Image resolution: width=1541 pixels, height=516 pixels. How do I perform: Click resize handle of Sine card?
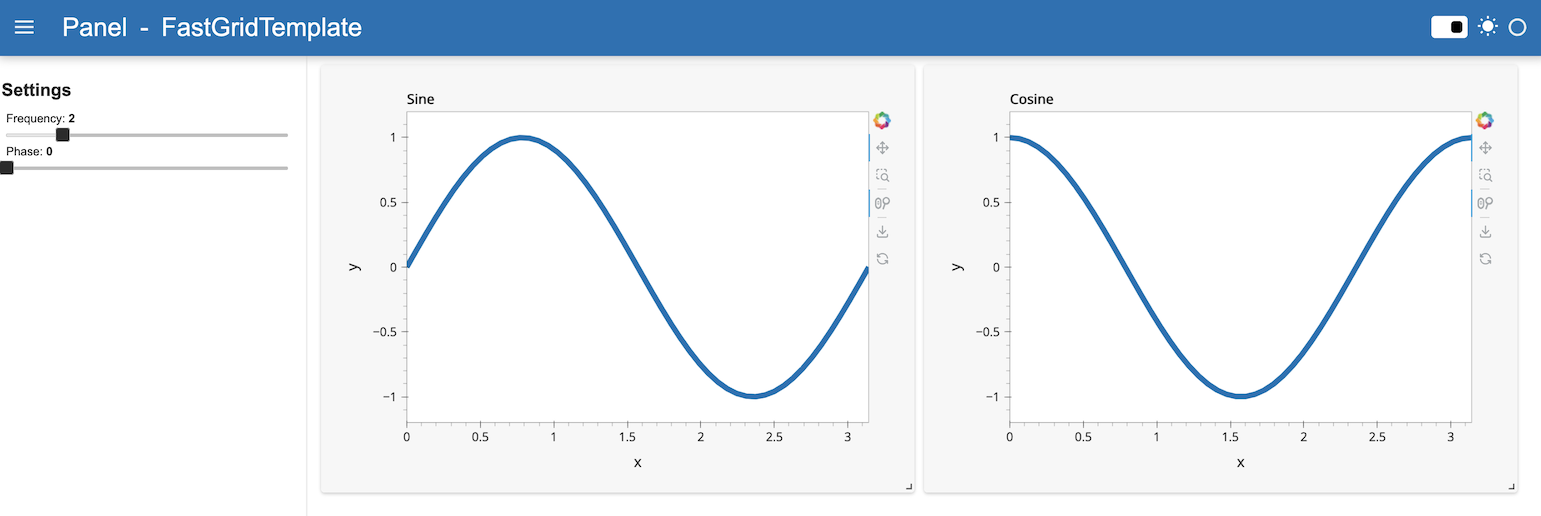[x=909, y=486]
